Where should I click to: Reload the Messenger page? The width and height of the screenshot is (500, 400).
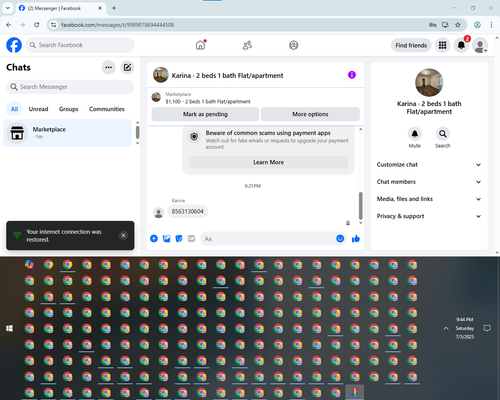point(37,25)
